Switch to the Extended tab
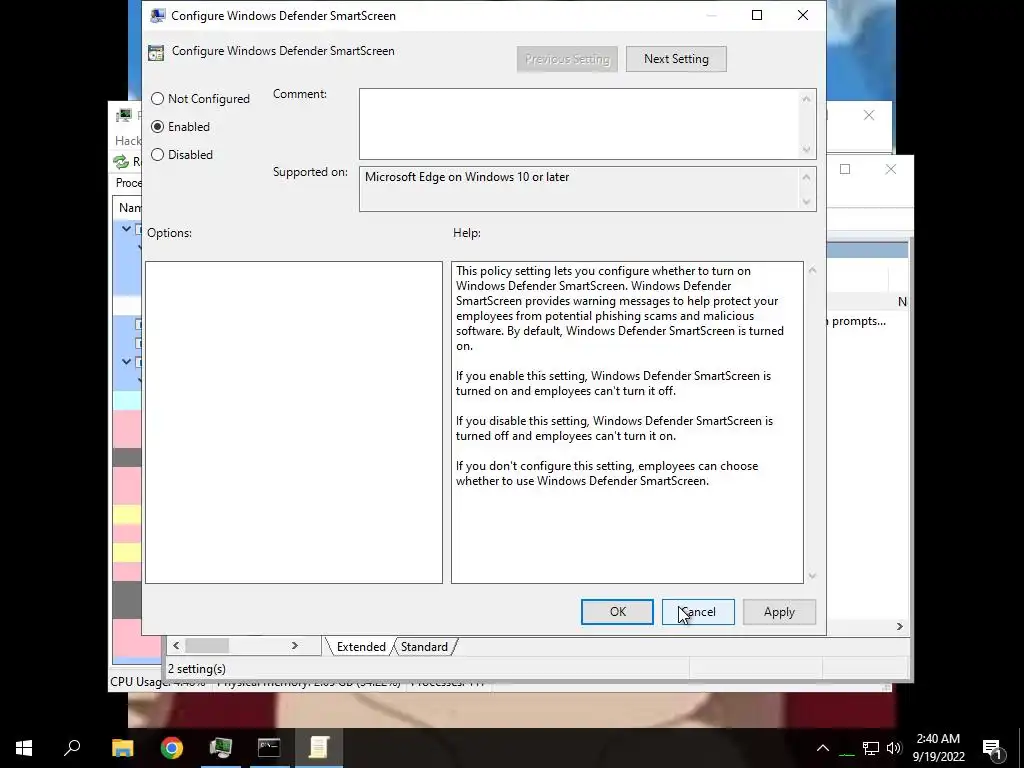The height and width of the screenshot is (768, 1024). coord(360,647)
